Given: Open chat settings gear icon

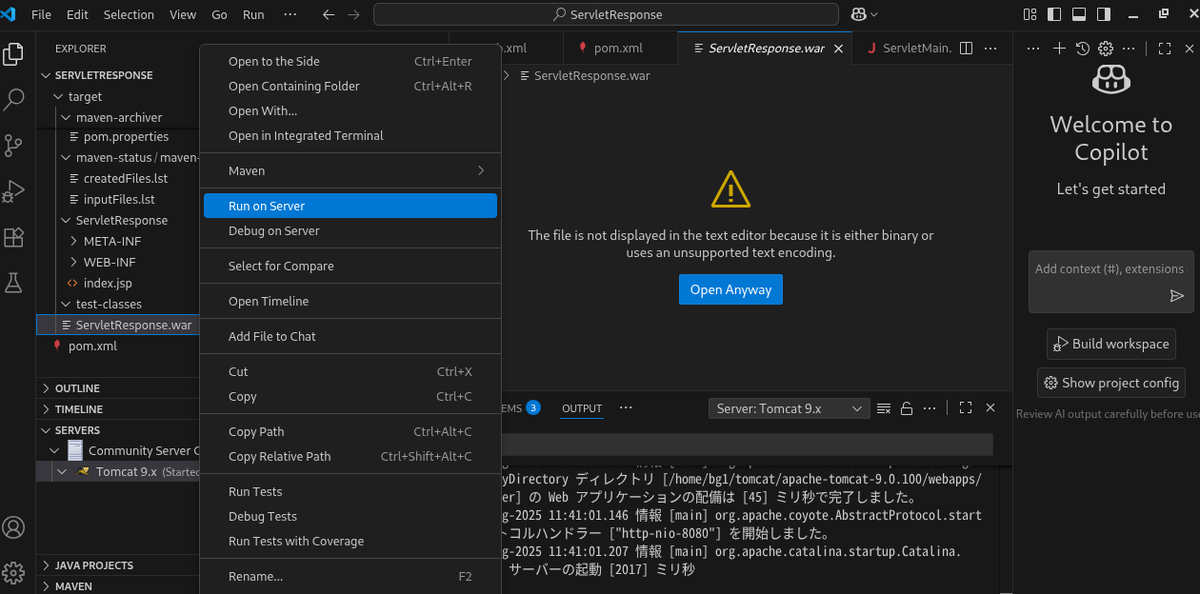Looking at the screenshot, I should point(1106,48).
